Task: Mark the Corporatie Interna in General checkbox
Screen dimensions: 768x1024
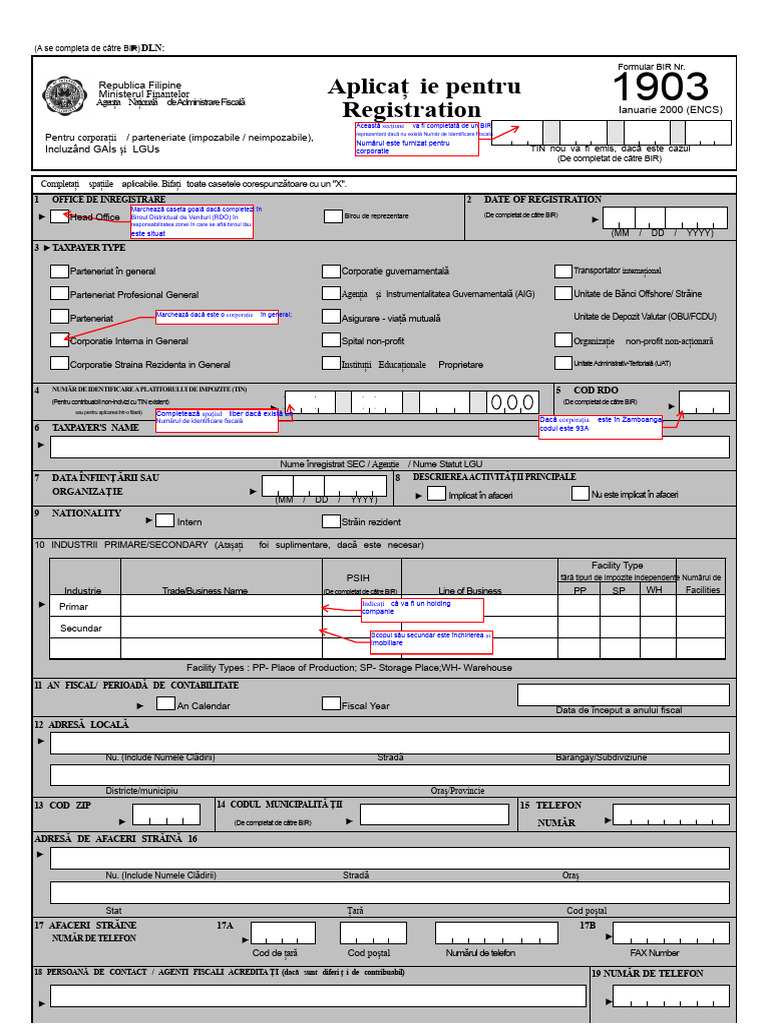Action: 59,340
